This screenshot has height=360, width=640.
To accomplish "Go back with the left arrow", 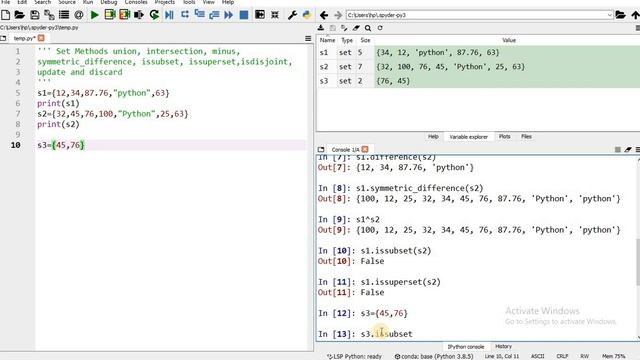I will click(324, 15).
